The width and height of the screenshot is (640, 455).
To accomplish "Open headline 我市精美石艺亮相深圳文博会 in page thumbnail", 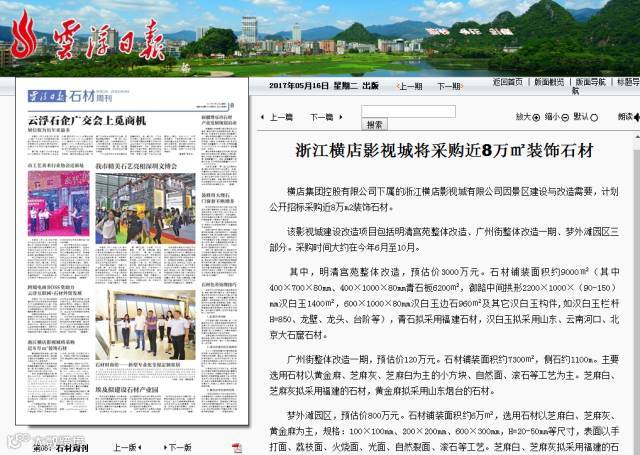I will tap(136, 166).
